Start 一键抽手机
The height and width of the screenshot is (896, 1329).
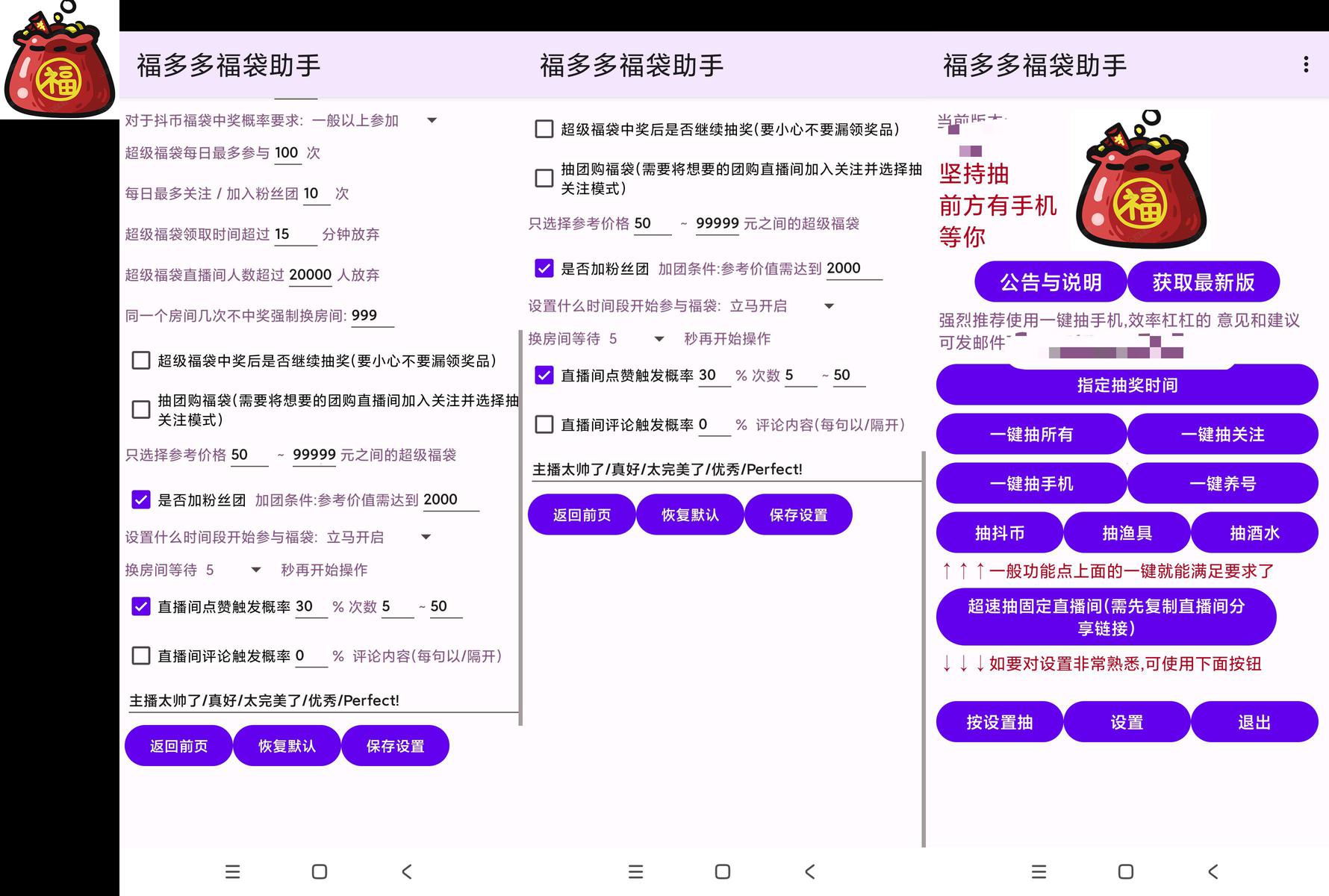[1031, 483]
